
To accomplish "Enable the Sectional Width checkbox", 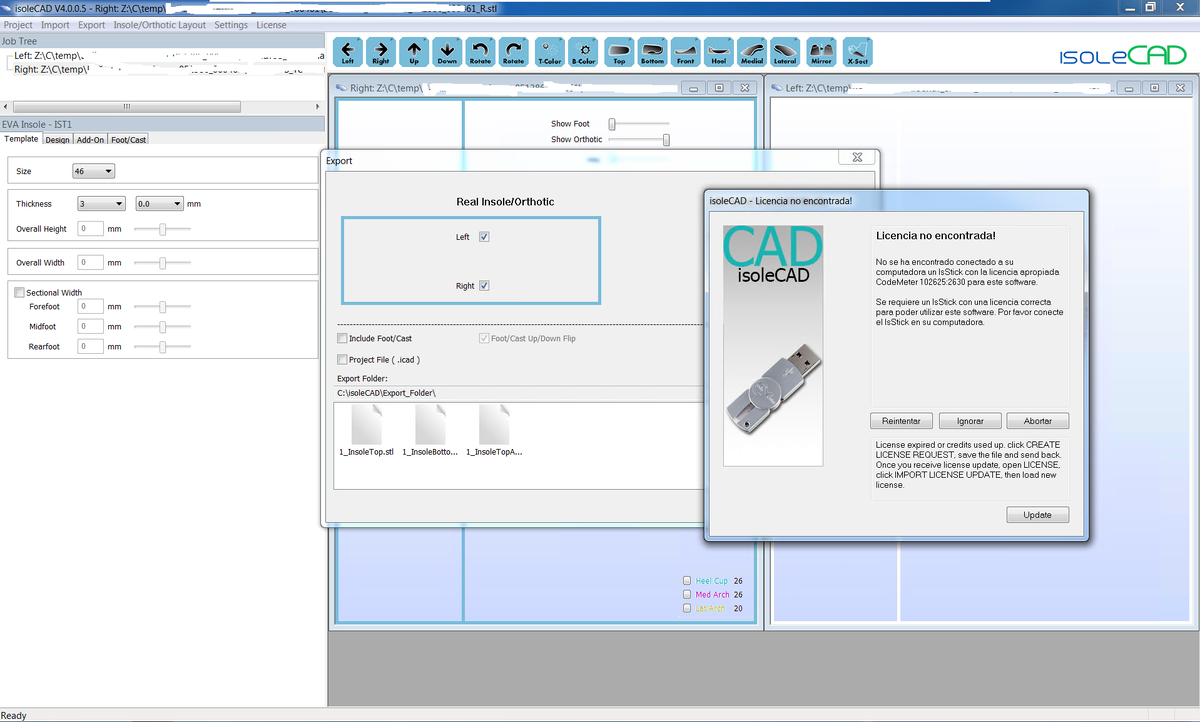I will coord(19,293).
